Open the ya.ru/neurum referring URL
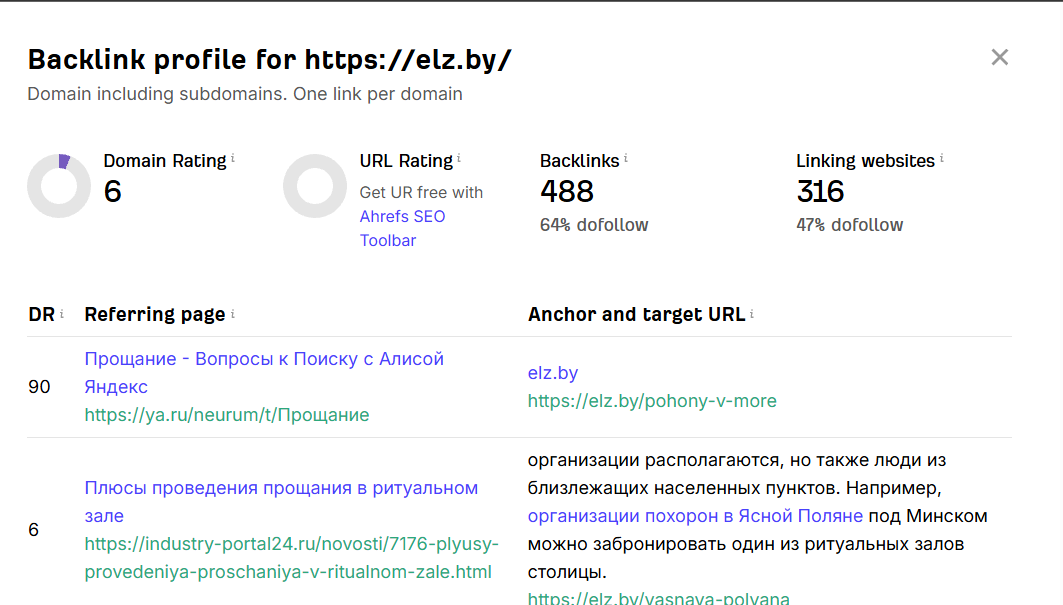 click(226, 414)
